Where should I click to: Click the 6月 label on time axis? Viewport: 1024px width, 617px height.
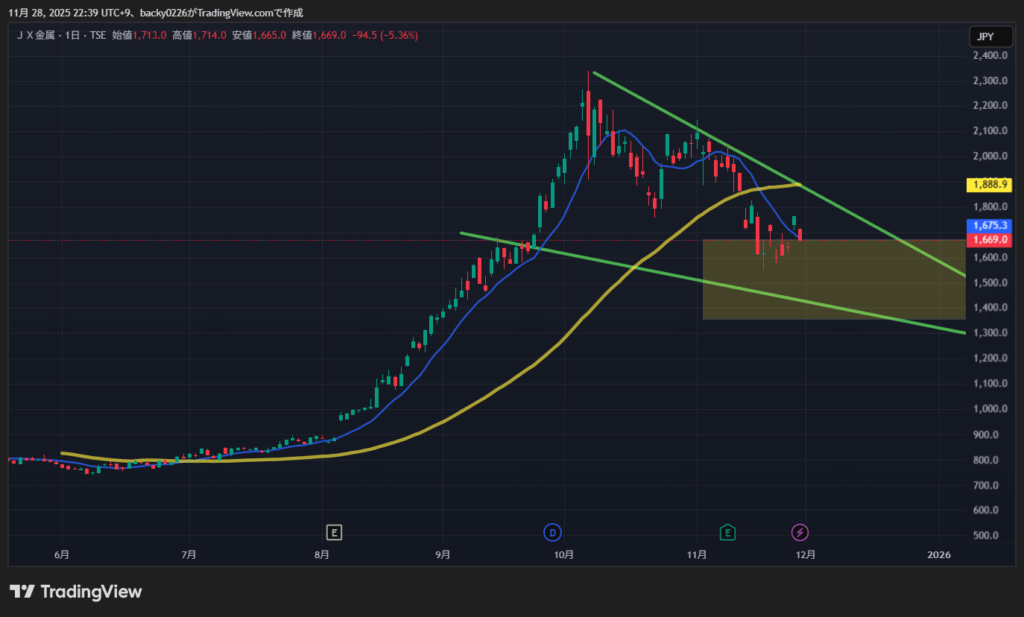tap(62, 554)
